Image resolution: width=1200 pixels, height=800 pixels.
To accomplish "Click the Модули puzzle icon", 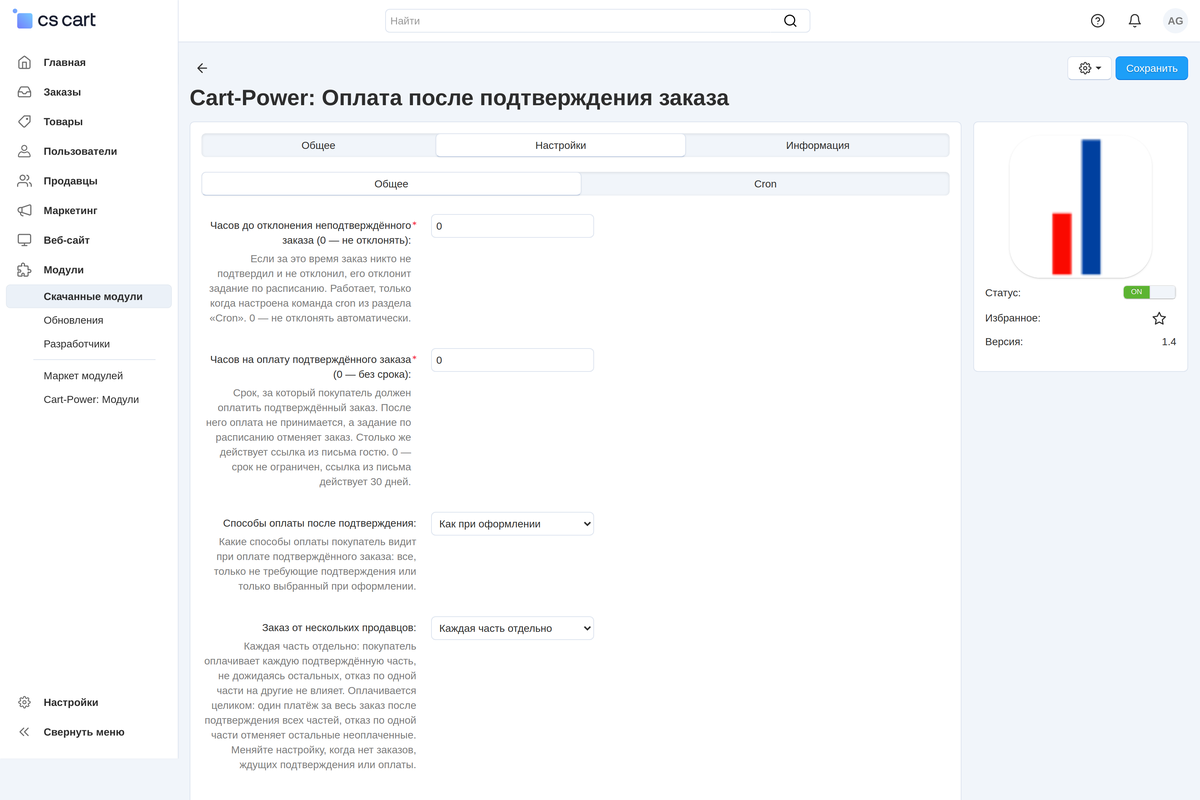I will [x=25, y=270].
